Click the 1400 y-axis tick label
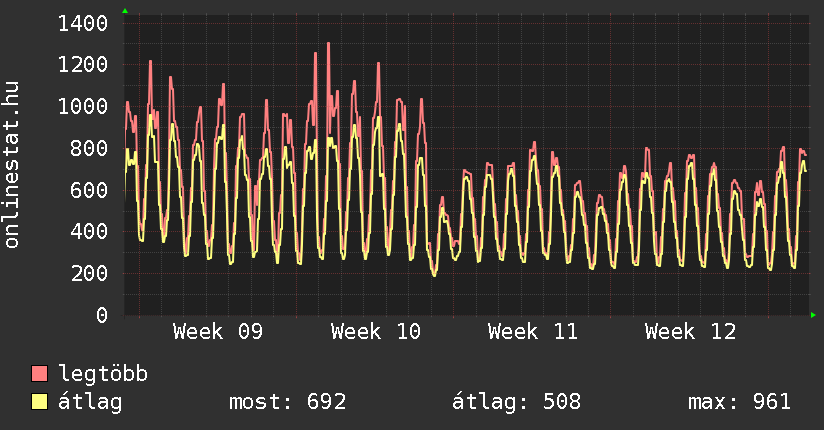The image size is (824, 430). [x=84, y=23]
